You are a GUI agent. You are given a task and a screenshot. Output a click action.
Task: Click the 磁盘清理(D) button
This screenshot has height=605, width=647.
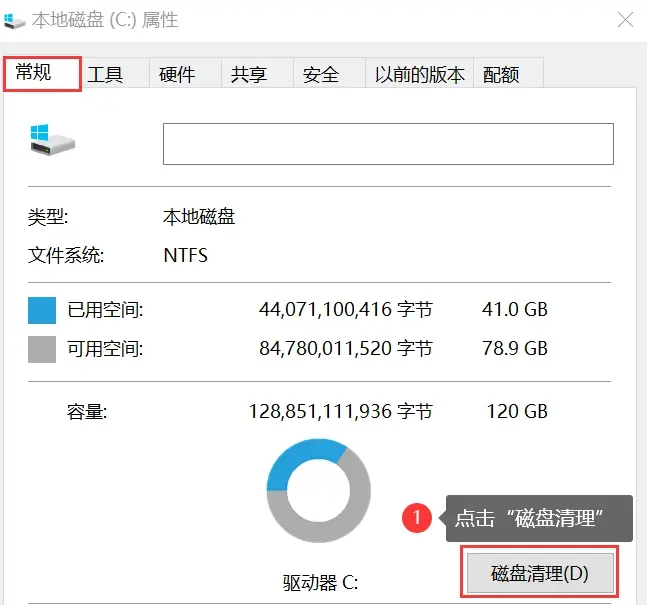540,573
